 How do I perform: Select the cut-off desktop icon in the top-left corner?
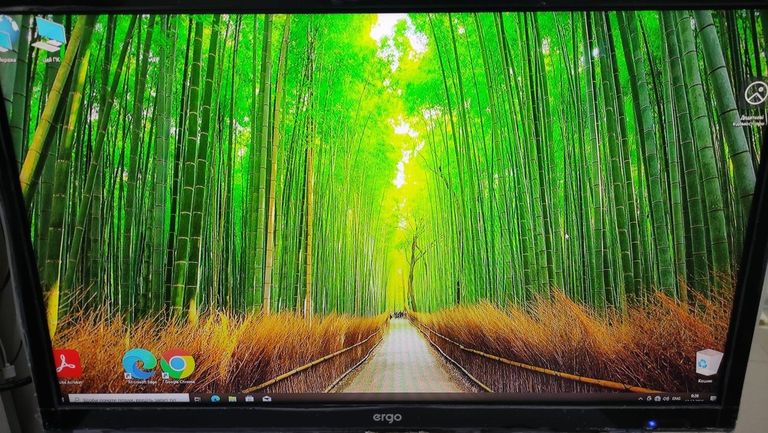click(x=8, y=35)
